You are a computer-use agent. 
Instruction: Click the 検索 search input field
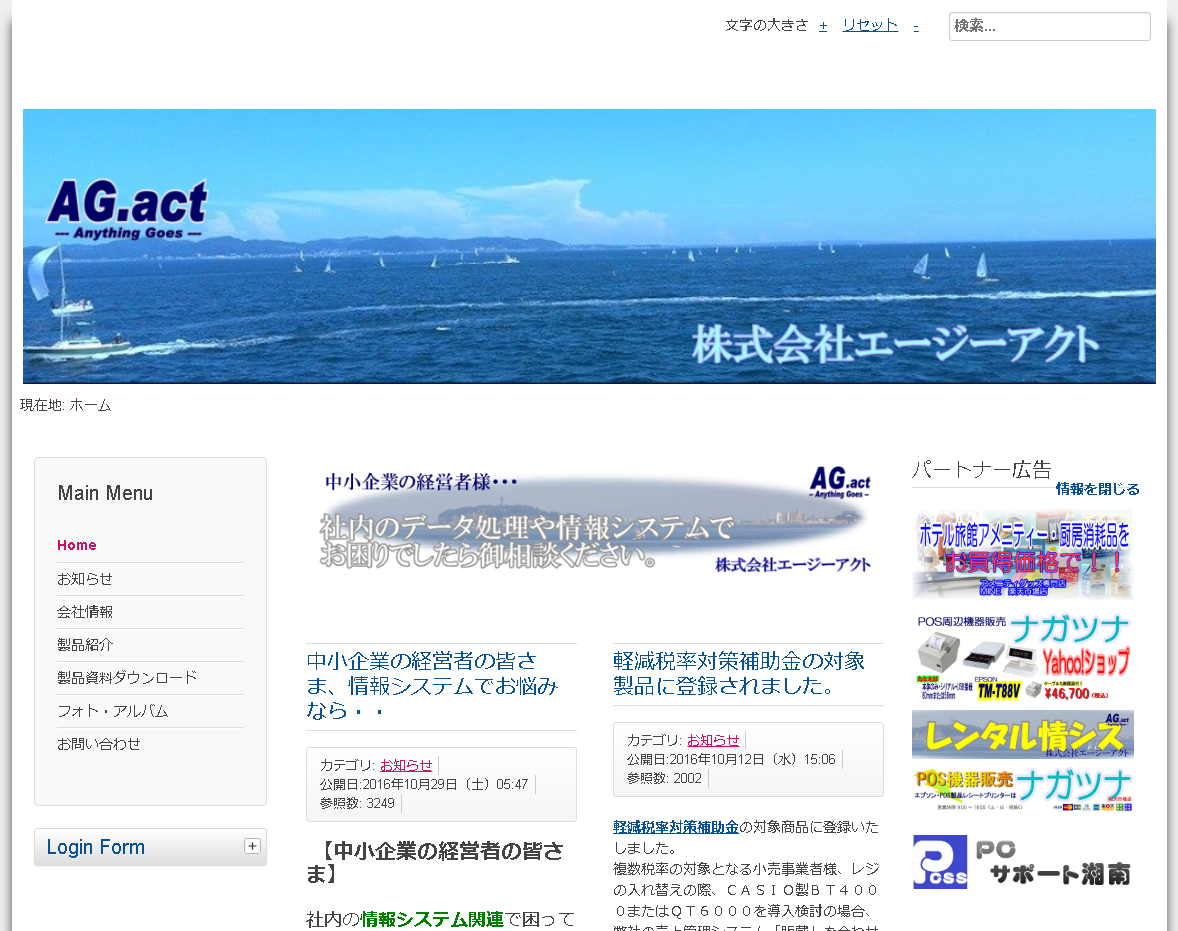1049,26
